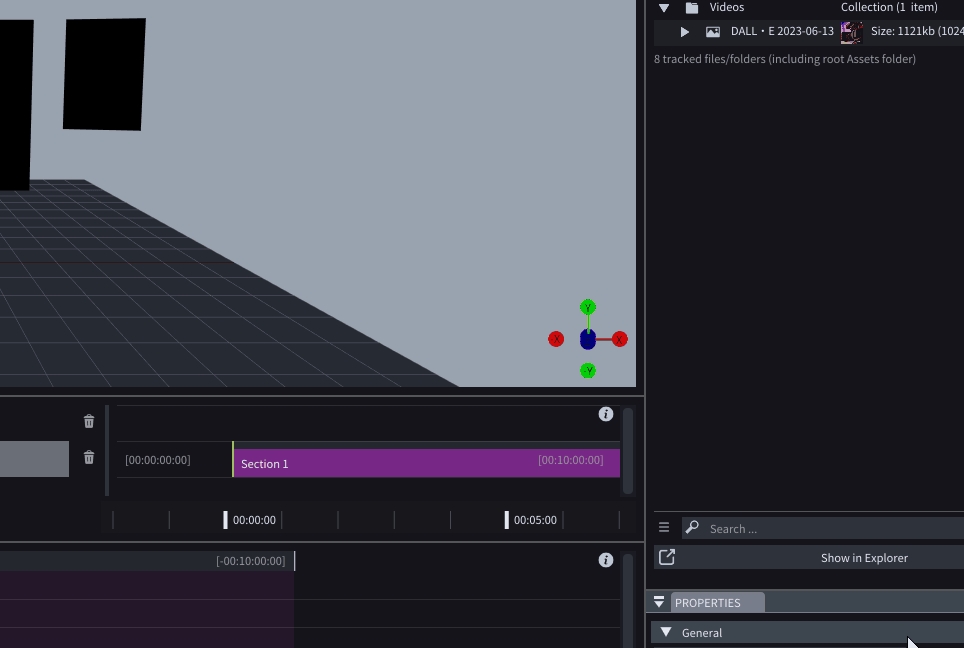
Task: Click the magnifier icon in the search field
Action: point(692,528)
